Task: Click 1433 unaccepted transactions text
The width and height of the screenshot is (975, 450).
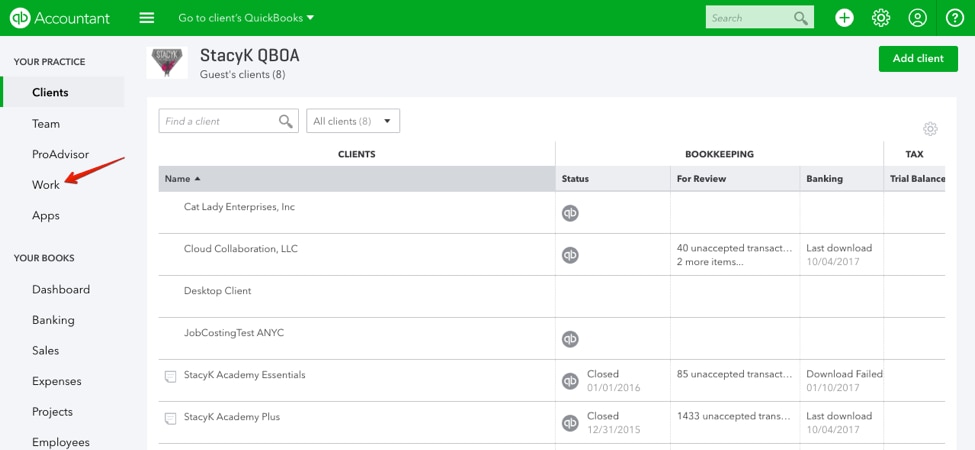Action: click(x=734, y=416)
